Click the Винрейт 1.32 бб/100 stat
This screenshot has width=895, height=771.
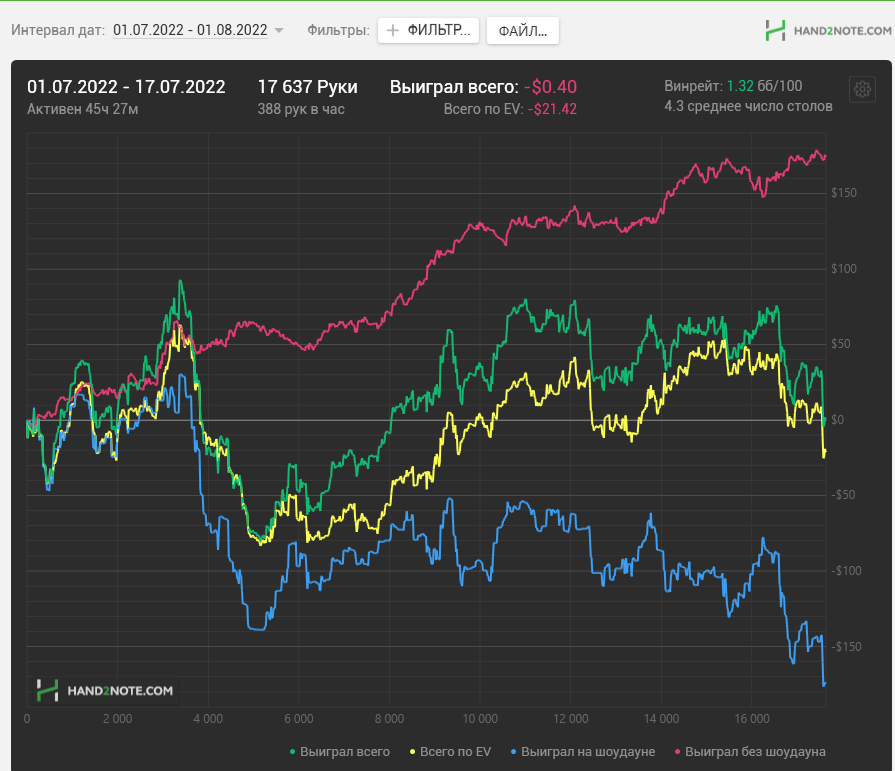click(x=733, y=86)
